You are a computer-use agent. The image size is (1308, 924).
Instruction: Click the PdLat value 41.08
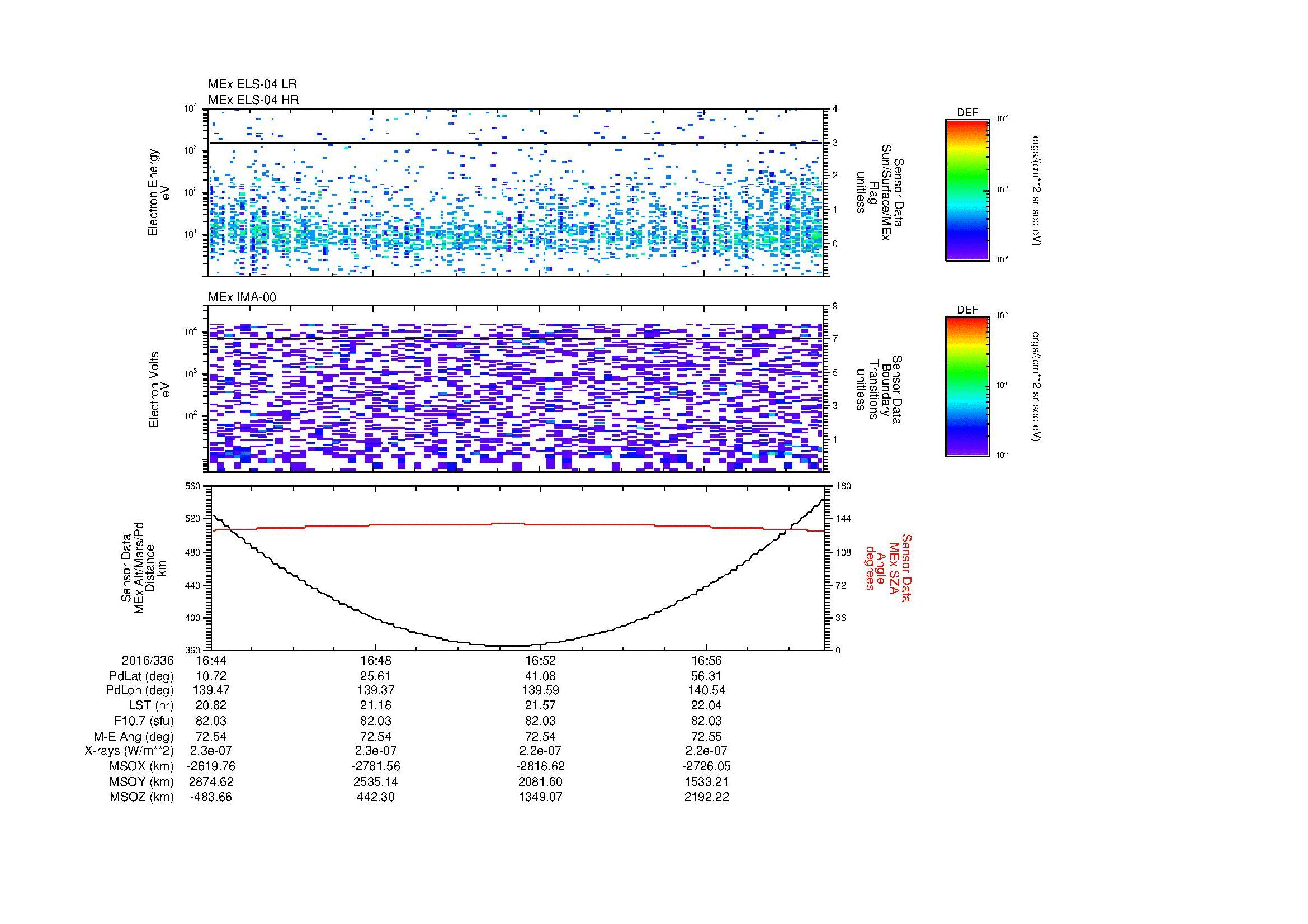pyautogui.click(x=541, y=676)
